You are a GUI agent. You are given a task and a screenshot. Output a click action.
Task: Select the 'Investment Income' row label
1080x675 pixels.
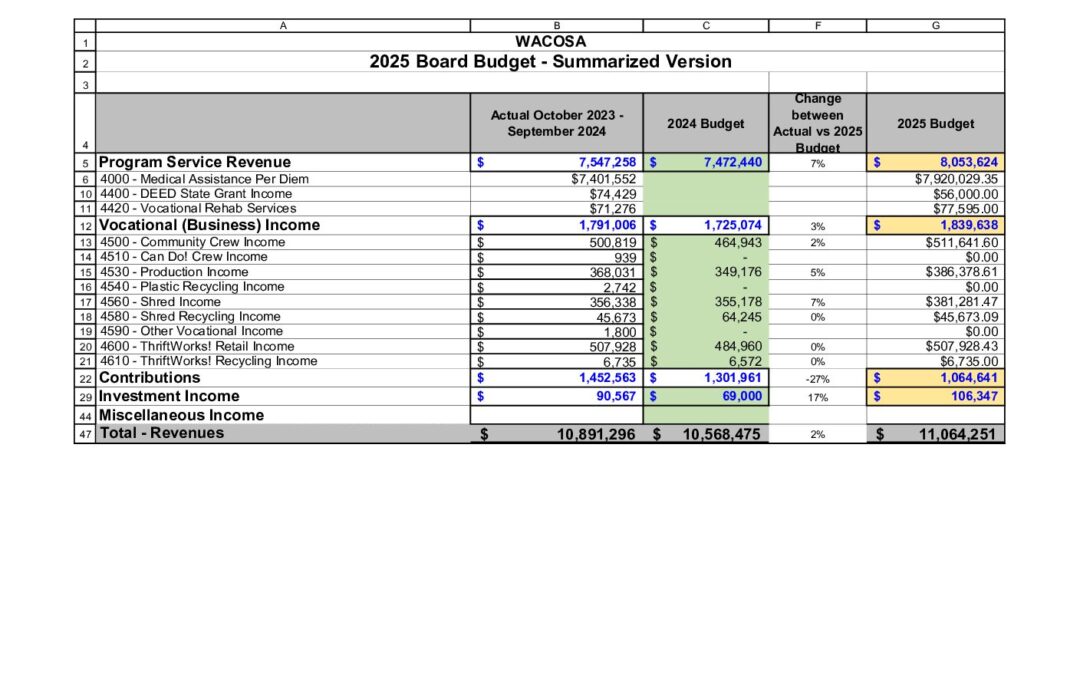169,396
